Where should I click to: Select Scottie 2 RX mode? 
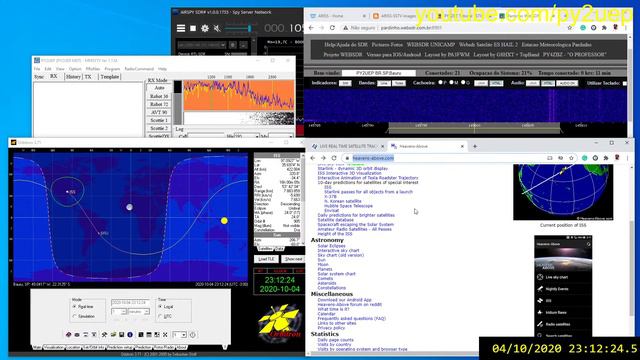pyautogui.click(x=159, y=128)
